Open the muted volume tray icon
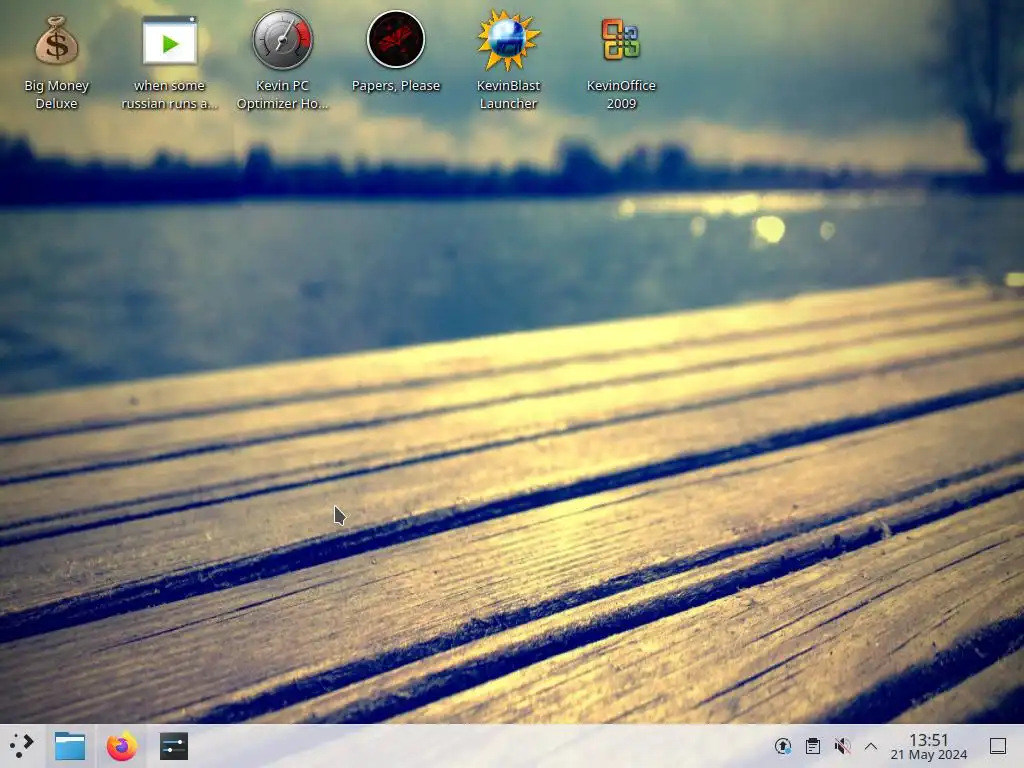This screenshot has width=1024, height=768. click(x=842, y=746)
